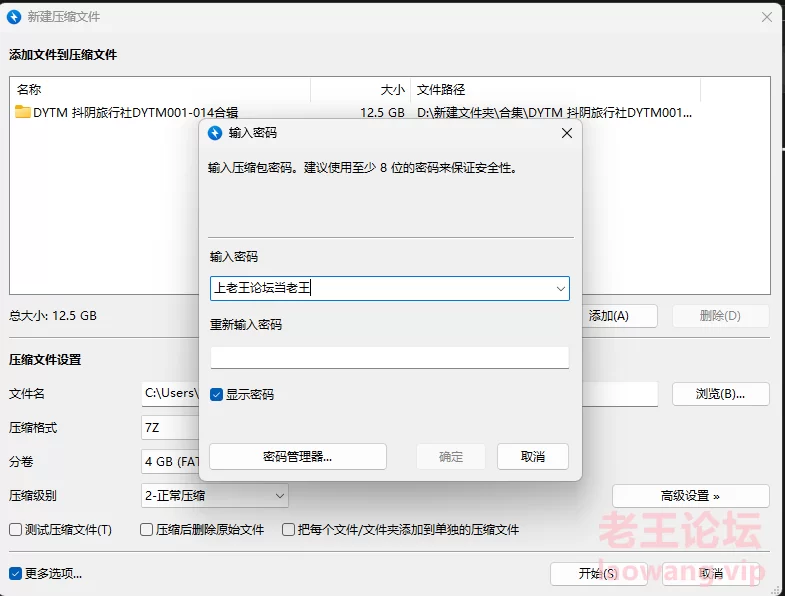The height and width of the screenshot is (596, 785).
Task: Click the Bandizip logo in main window title
Action: click(x=14, y=17)
